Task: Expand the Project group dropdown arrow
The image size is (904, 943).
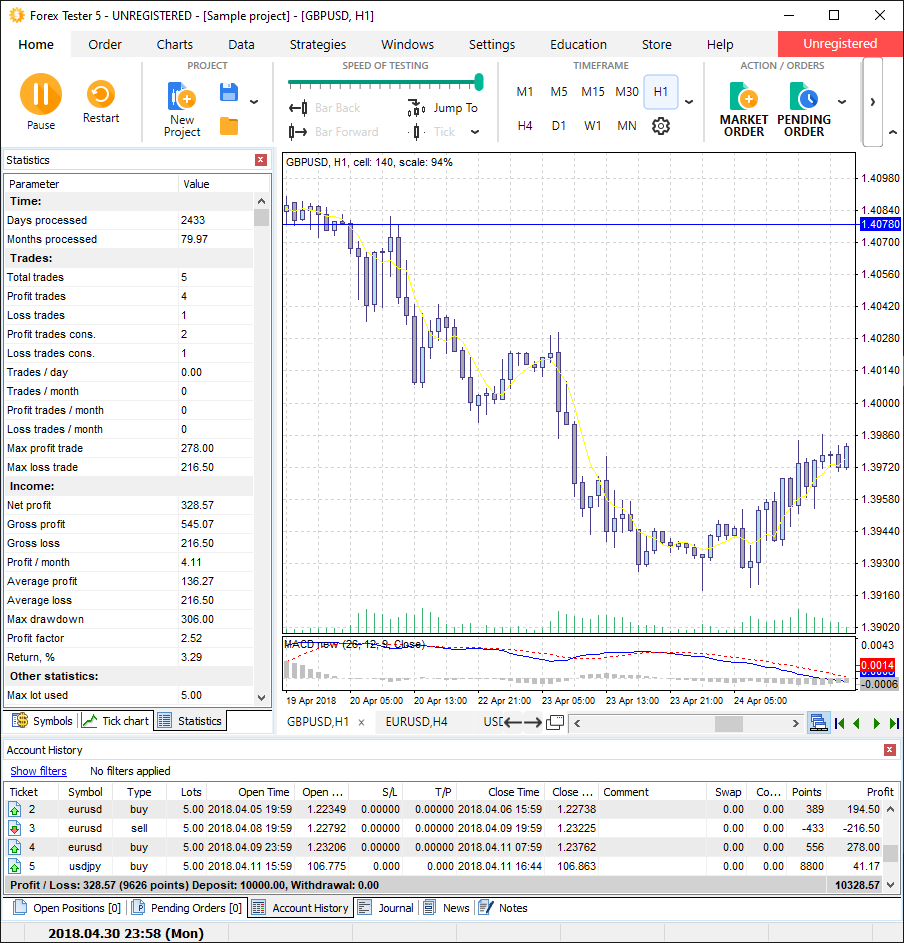Action: tap(254, 102)
